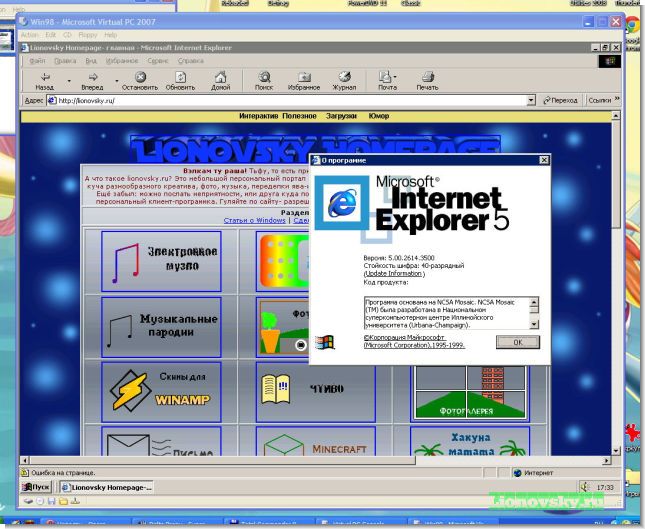Viewport: 645px width, 529px height.
Task: Click the Forward (Вперед) toolbar button
Action: pos(92,80)
